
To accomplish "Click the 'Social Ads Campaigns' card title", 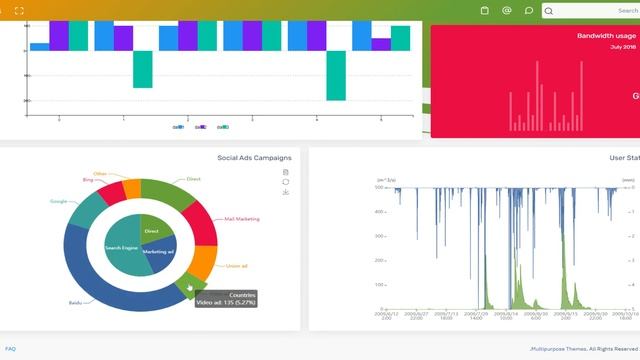I will (x=254, y=158).
